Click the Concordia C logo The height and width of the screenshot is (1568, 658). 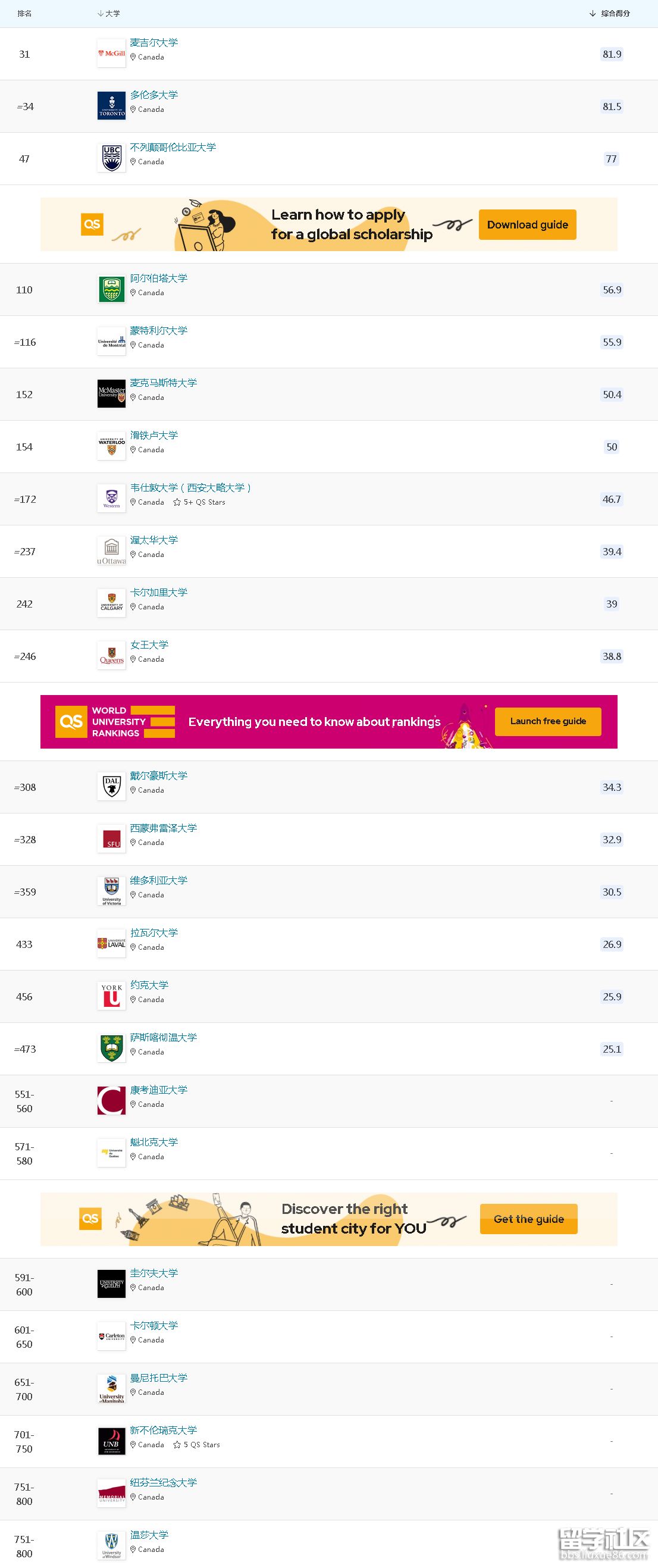coord(111,1100)
